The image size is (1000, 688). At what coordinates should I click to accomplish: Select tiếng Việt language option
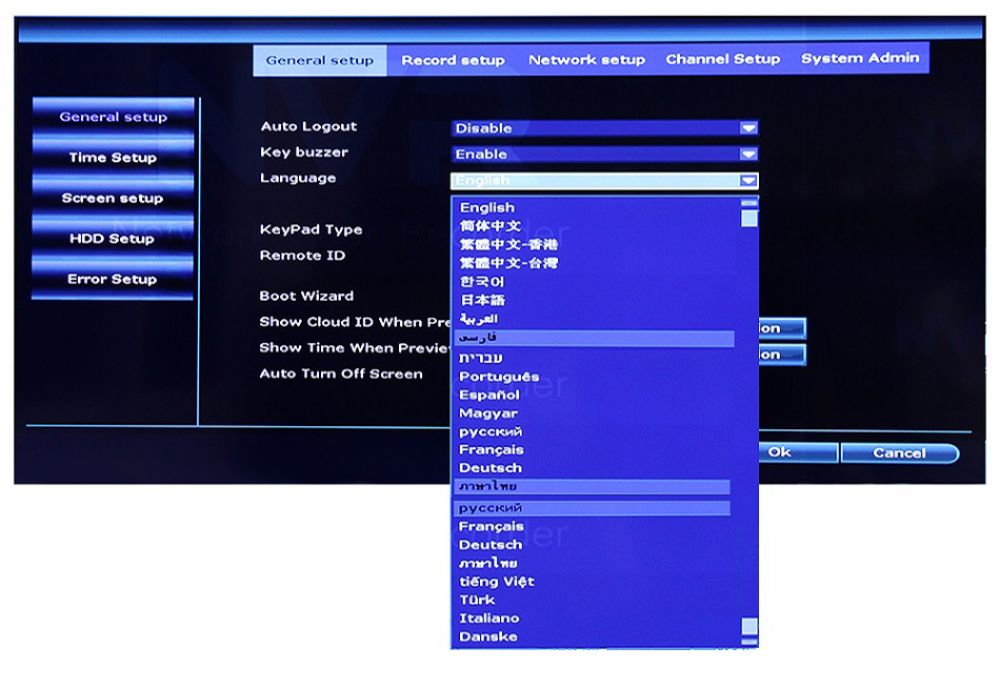pos(496,581)
